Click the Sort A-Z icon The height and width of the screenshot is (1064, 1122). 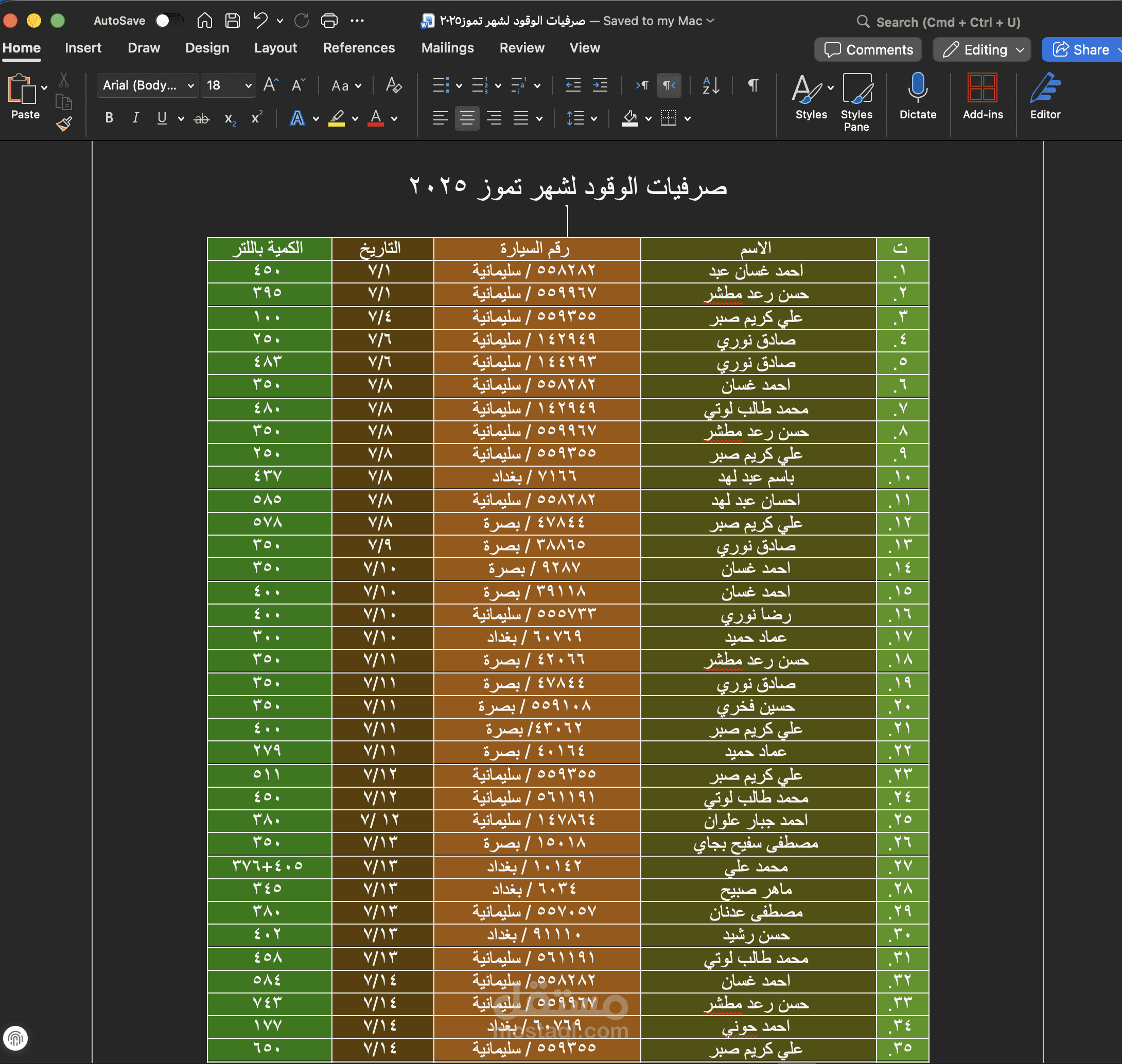coord(711,85)
